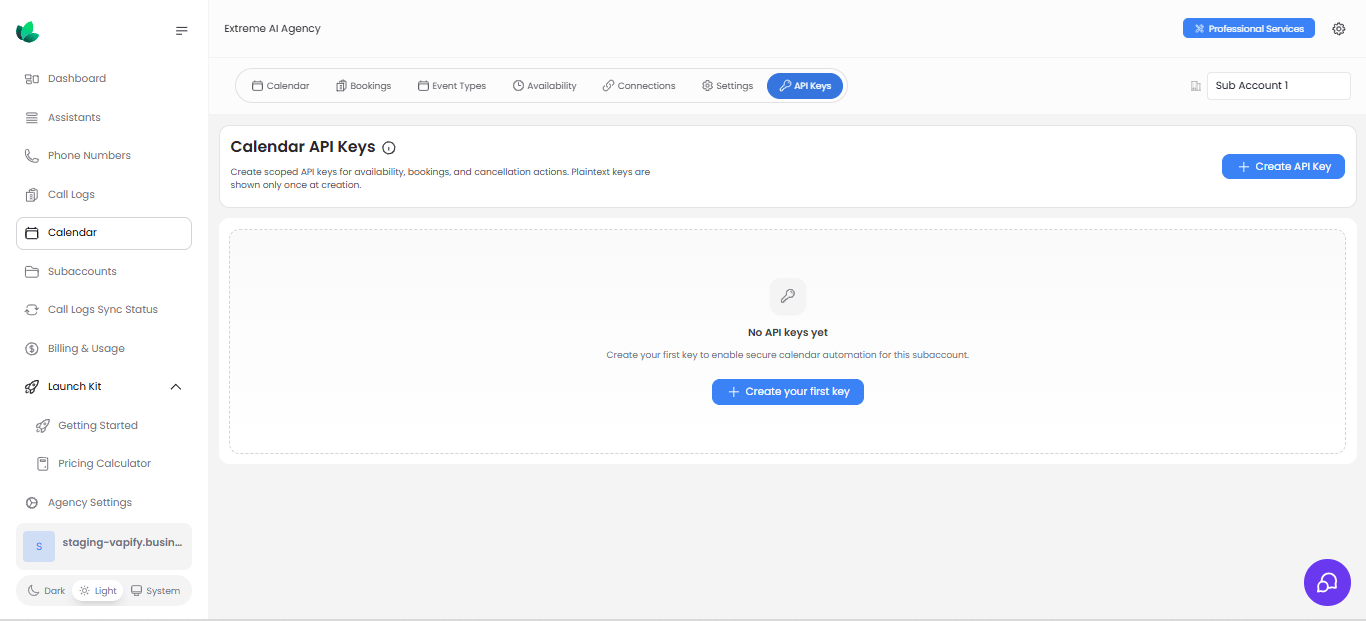Open Billing & Usage page

click(x=104, y=349)
